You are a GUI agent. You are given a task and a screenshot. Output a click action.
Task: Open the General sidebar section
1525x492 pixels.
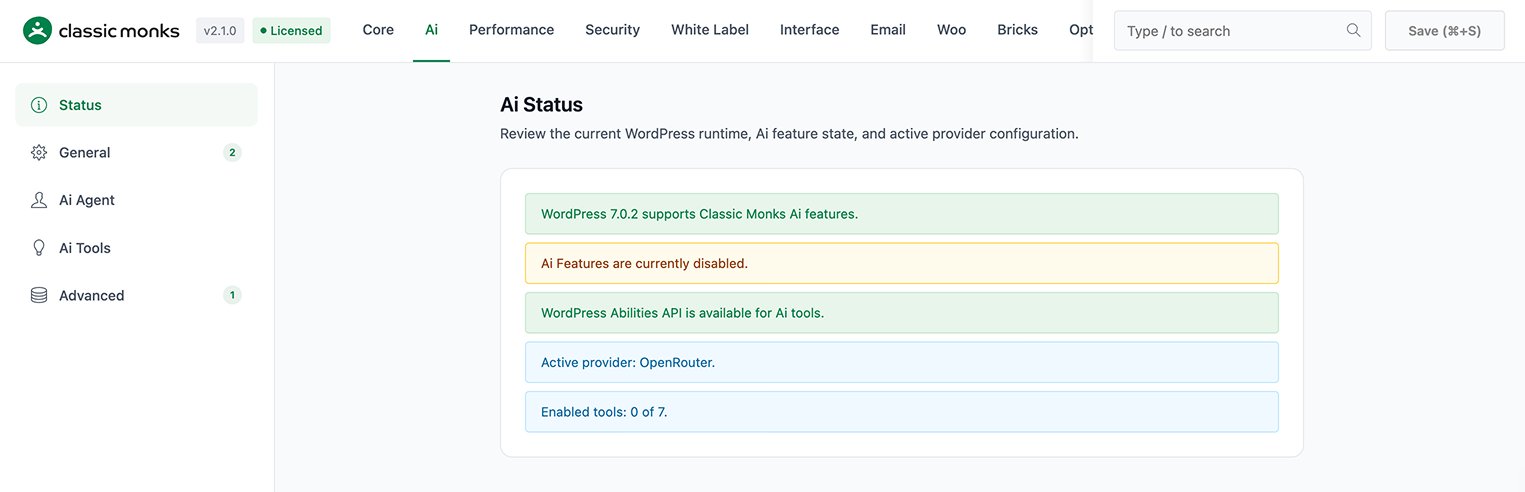[136, 153]
